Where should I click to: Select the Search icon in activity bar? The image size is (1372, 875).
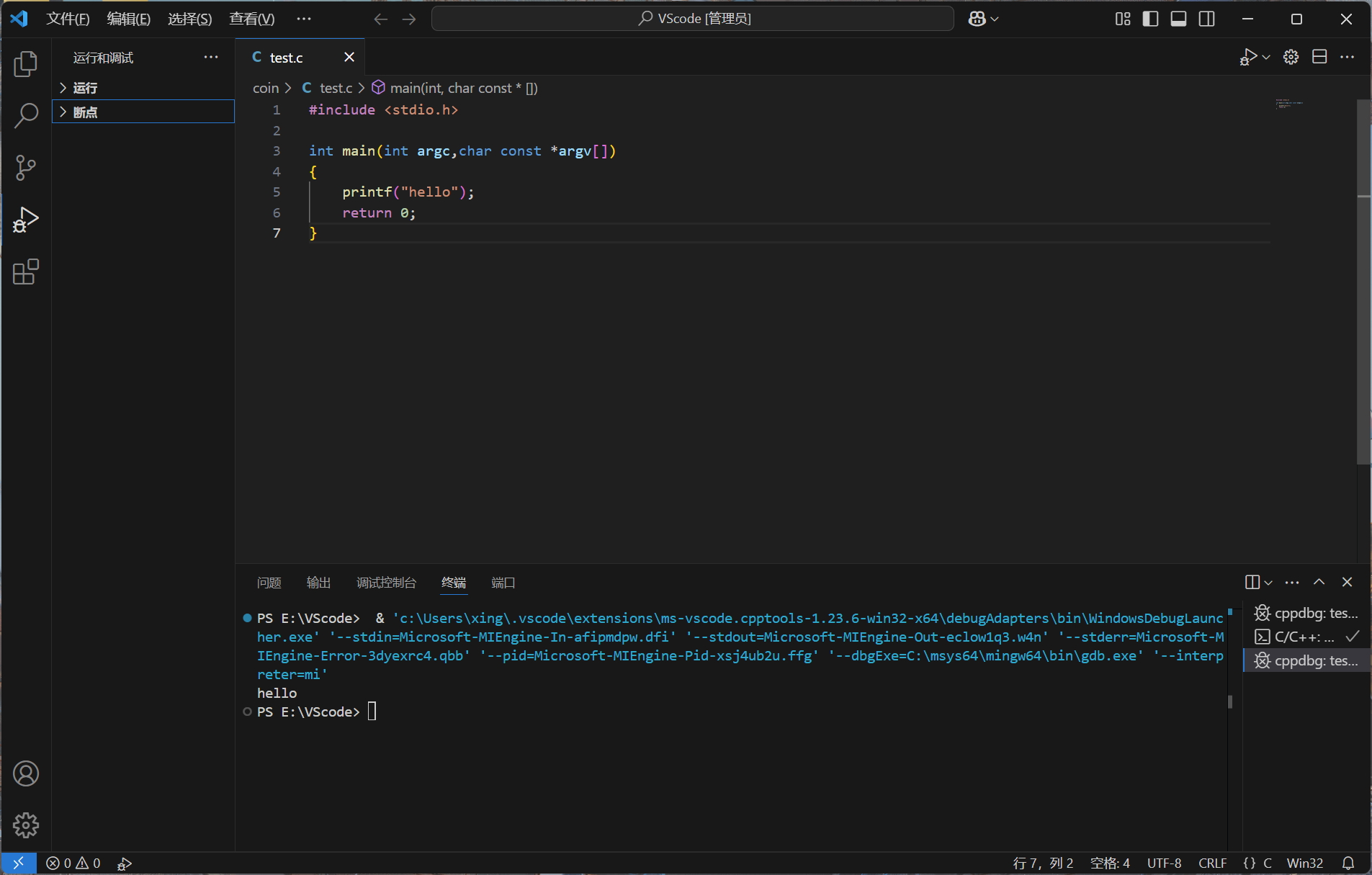point(25,115)
